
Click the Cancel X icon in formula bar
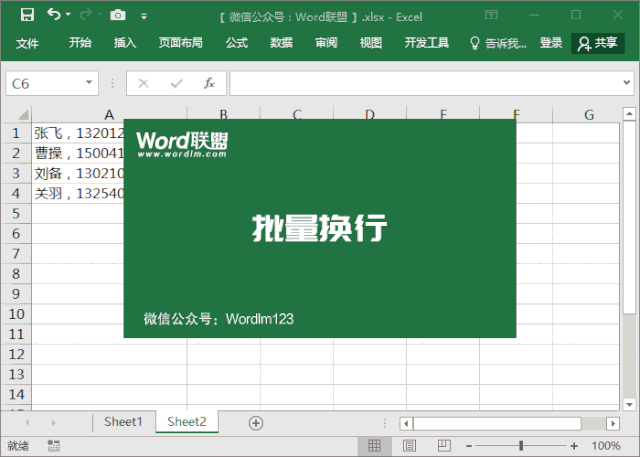coord(143,84)
